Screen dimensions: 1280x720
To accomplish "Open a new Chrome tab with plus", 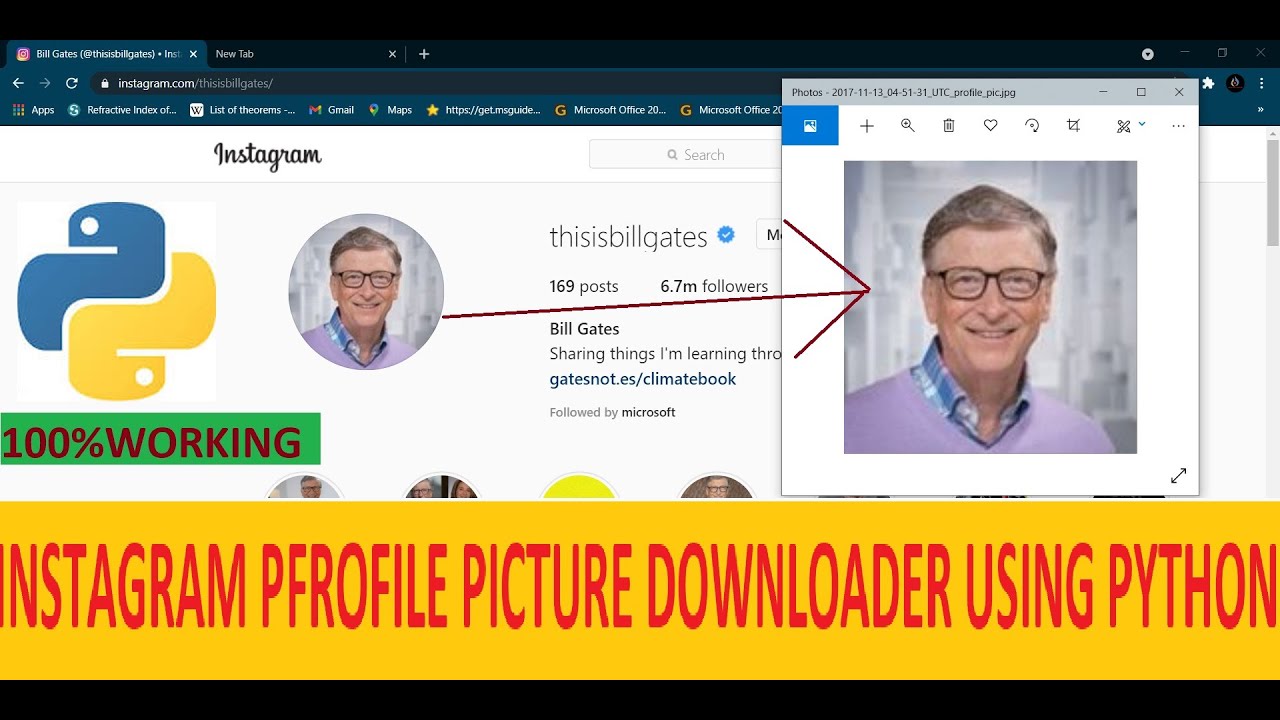I will 424,54.
